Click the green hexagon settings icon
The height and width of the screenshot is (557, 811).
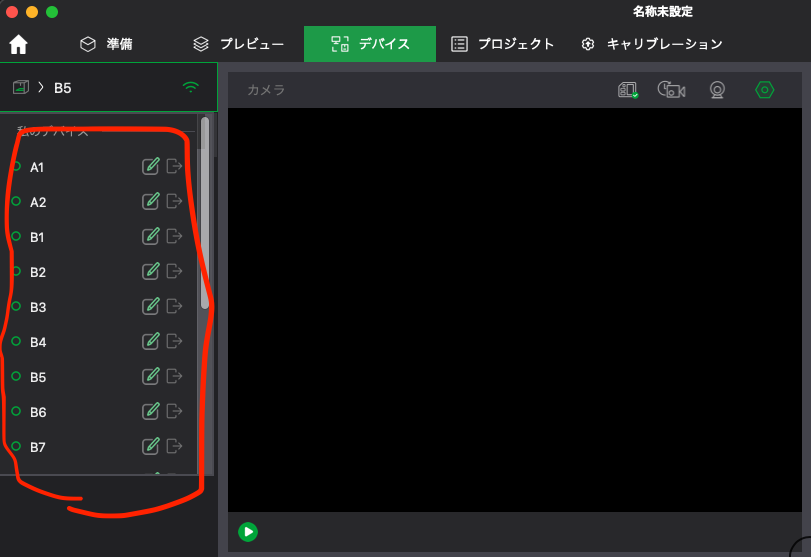[x=764, y=90]
